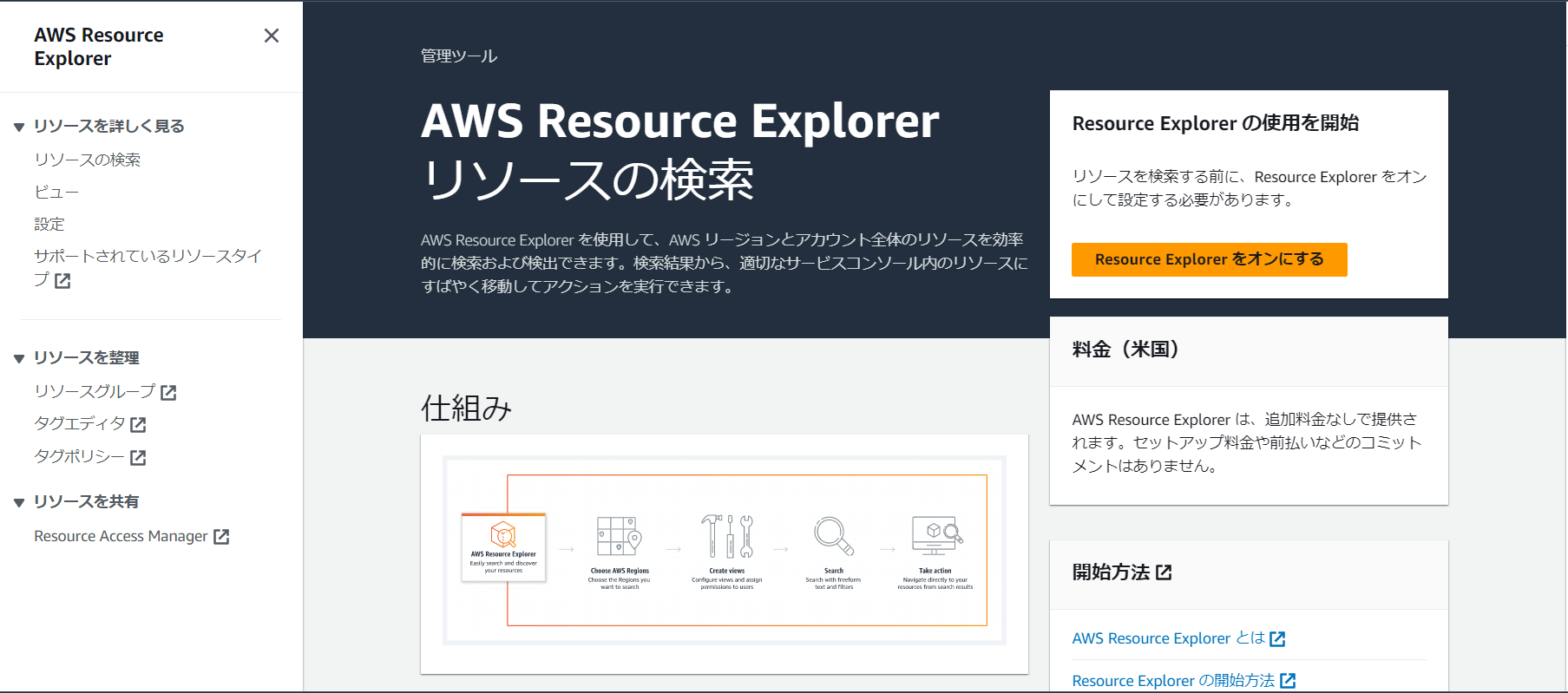Click external-link icon after Resource Explorer の開始方法
The height and width of the screenshot is (693, 1568).
pyautogui.click(x=1288, y=681)
